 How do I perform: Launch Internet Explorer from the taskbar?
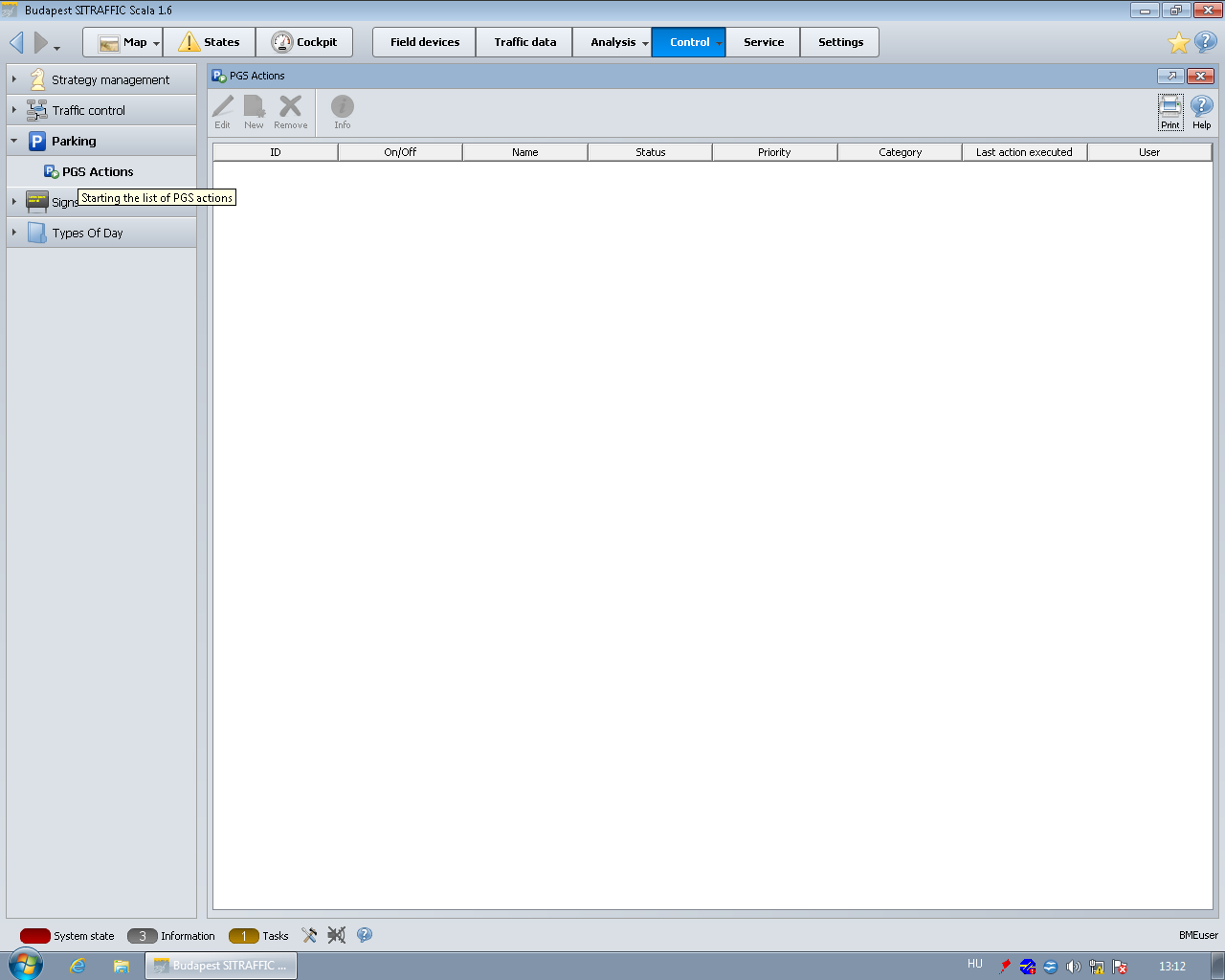78,966
